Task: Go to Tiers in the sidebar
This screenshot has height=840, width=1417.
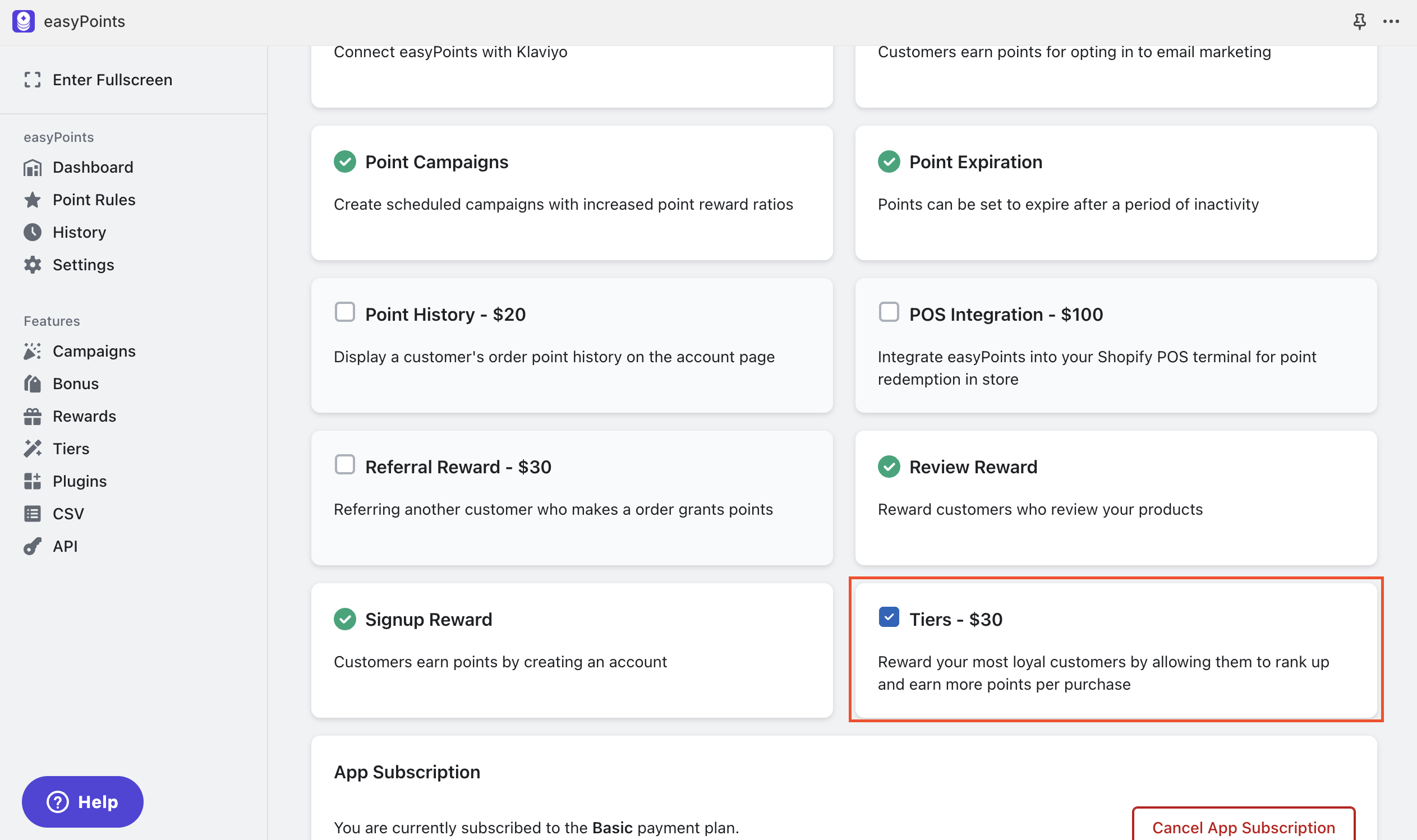Action: point(71,449)
